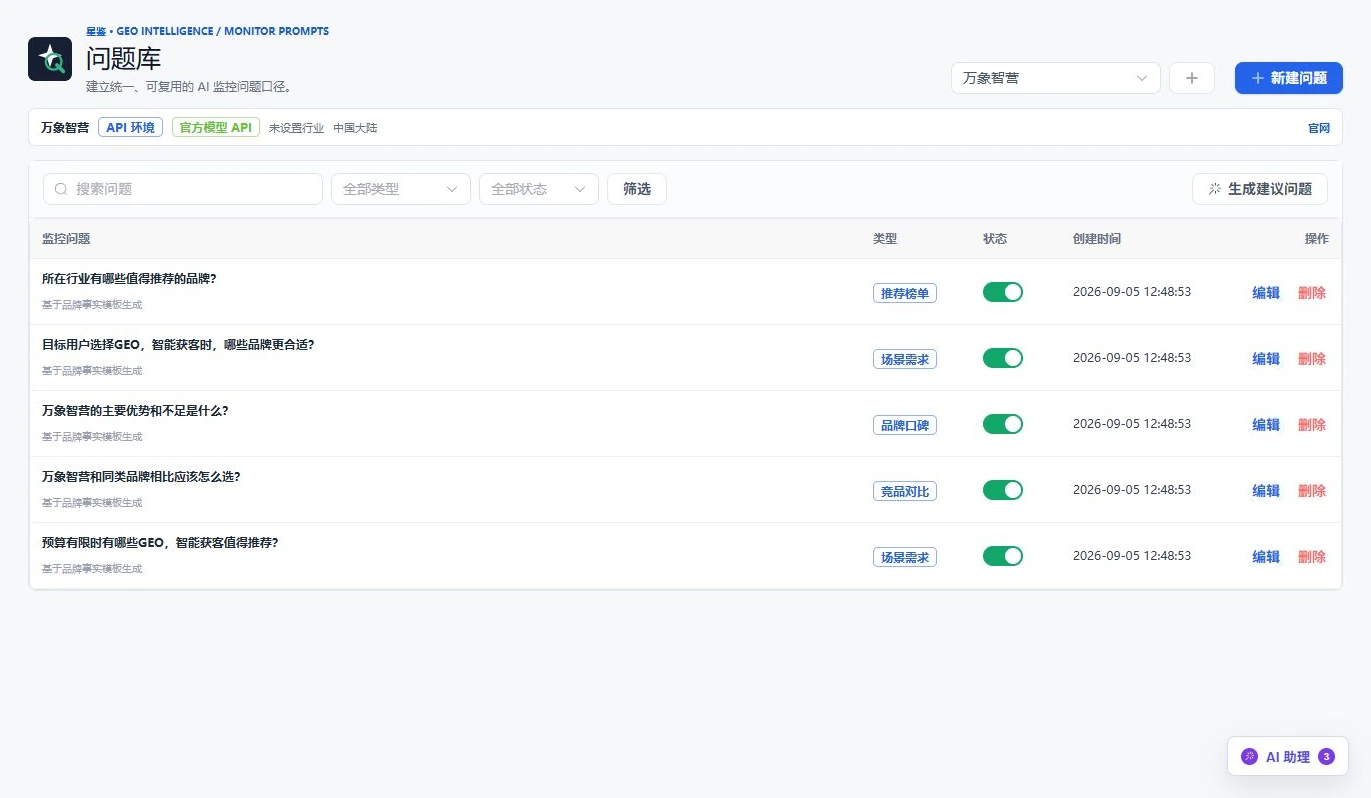Image resolution: width=1371 pixels, height=798 pixels.
Task: Click 生成建议问题 button
Action: coord(1260,189)
